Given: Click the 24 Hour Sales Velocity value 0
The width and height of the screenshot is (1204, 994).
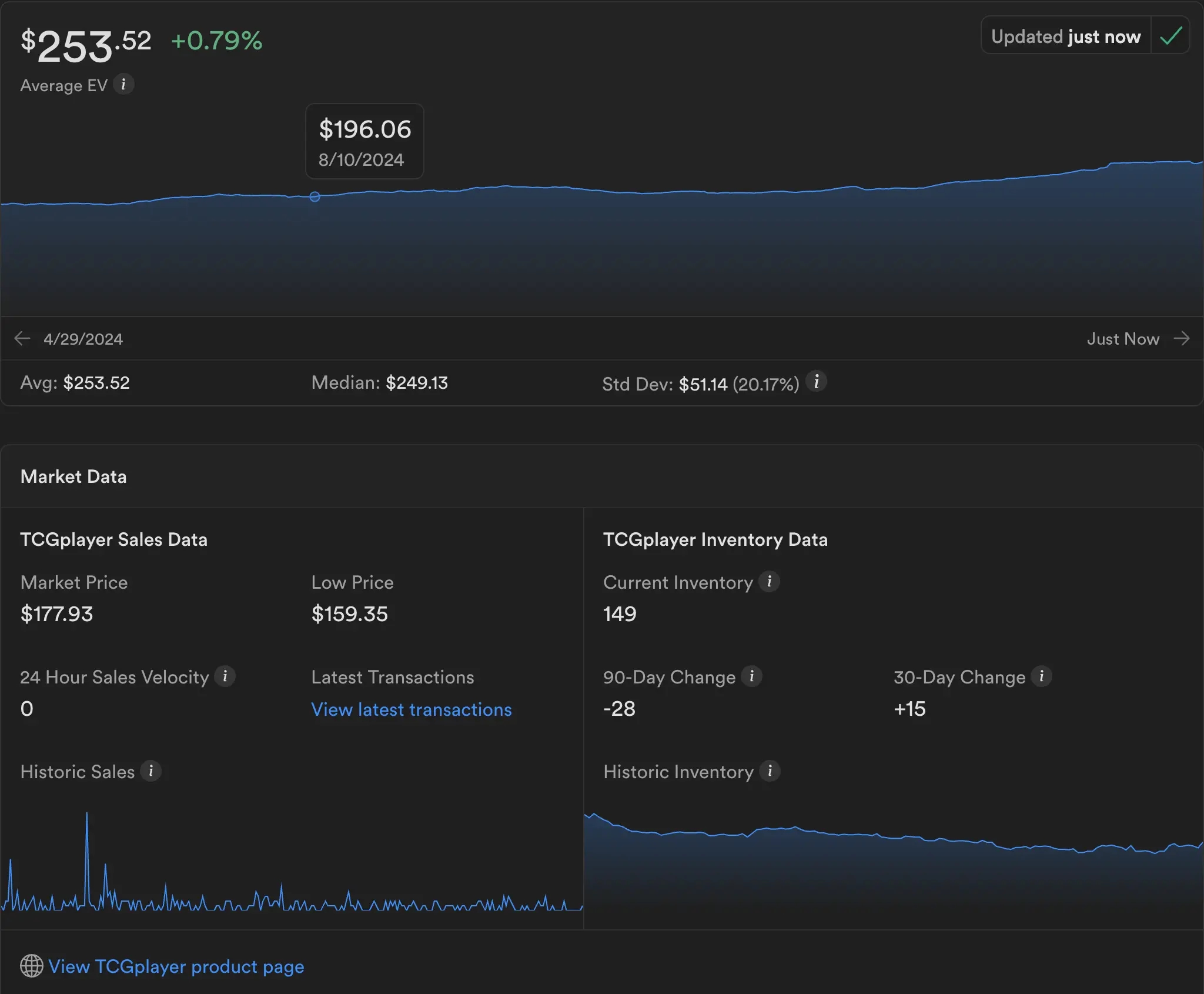Looking at the screenshot, I should [x=27, y=709].
